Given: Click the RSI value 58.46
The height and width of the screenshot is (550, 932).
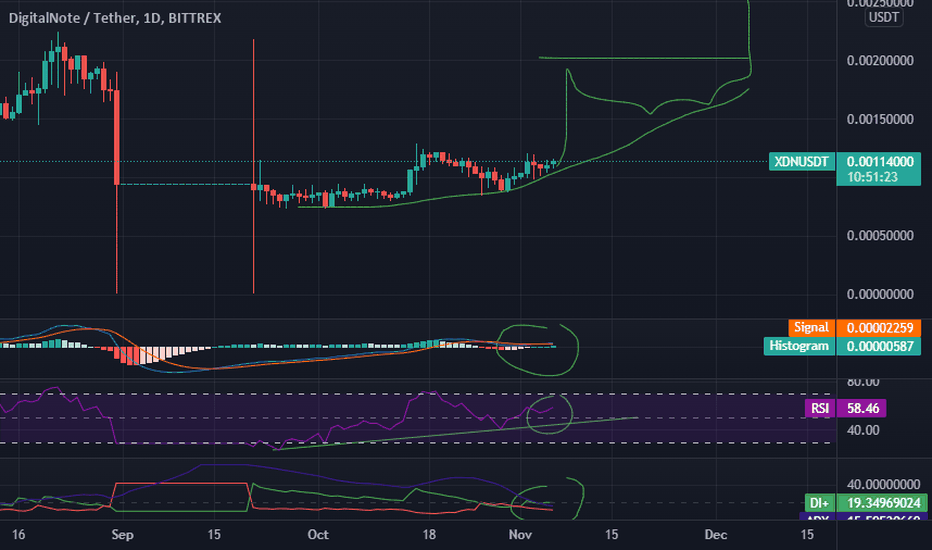Looking at the screenshot, I should pos(862,408).
